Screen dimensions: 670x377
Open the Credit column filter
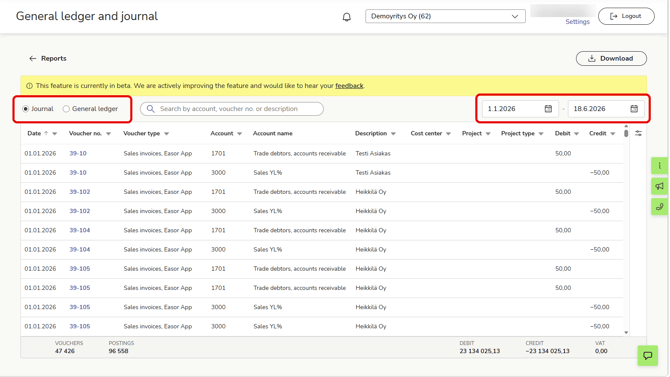(x=613, y=134)
